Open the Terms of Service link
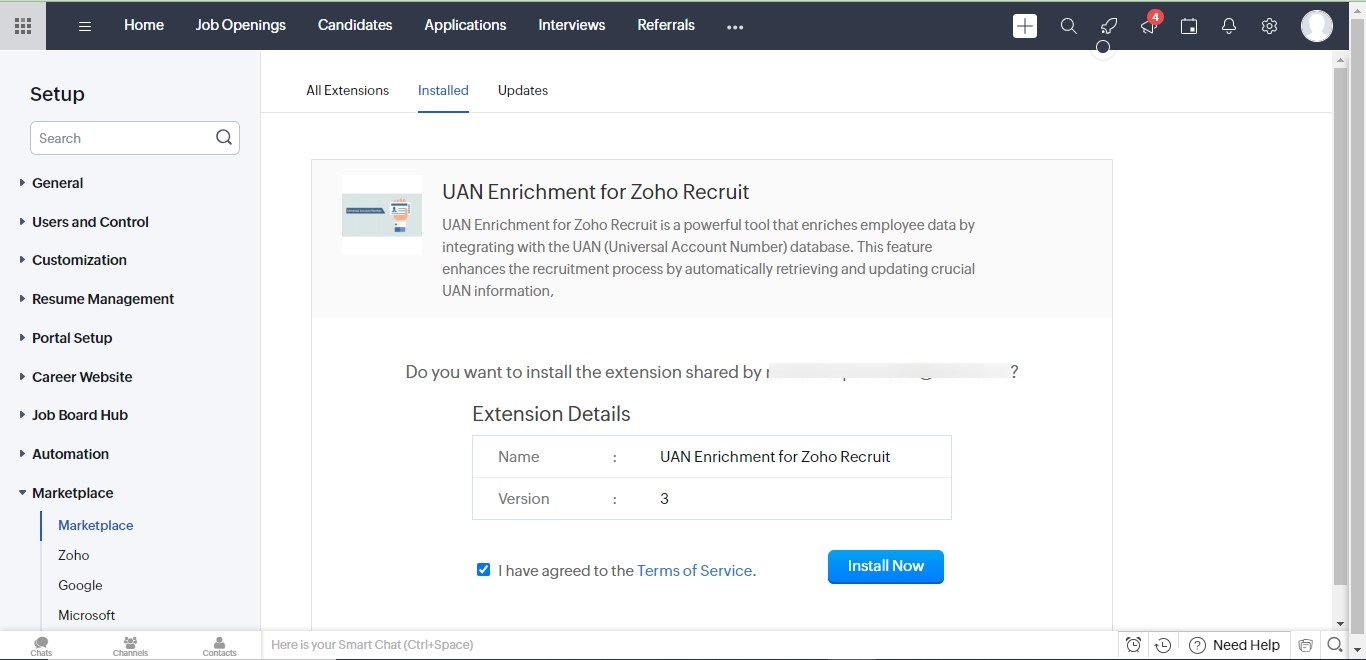The width and height of the screenshot is (1366, 660). click(694, 571)
